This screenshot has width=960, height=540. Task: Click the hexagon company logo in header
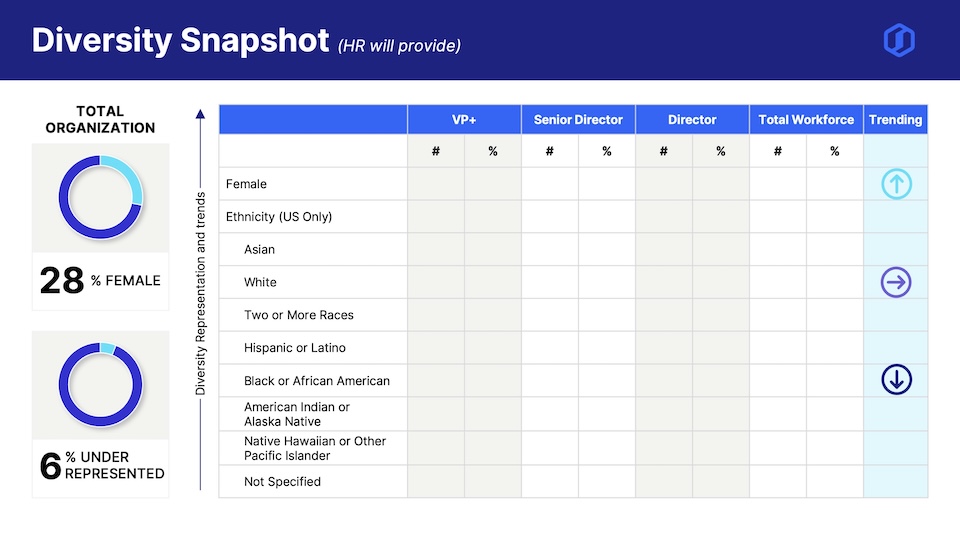click(899, 40)
